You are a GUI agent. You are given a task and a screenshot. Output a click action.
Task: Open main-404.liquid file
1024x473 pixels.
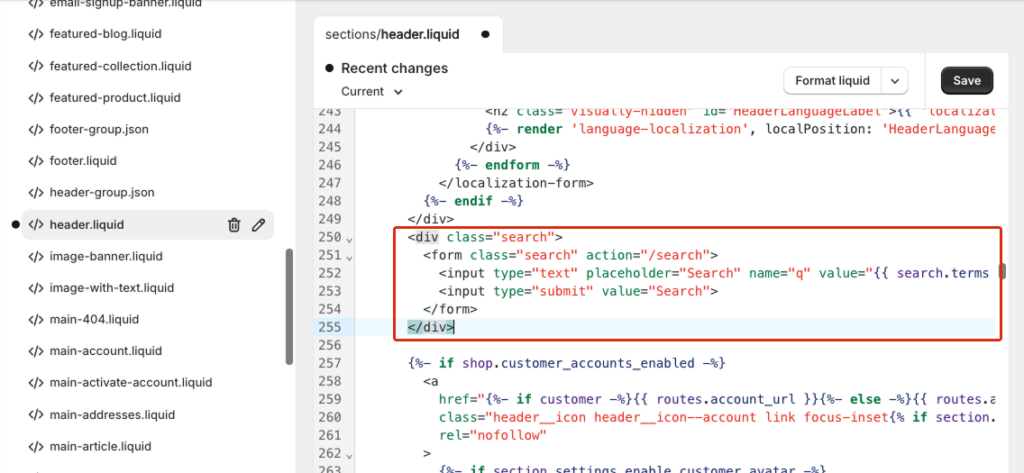(94, 319)
